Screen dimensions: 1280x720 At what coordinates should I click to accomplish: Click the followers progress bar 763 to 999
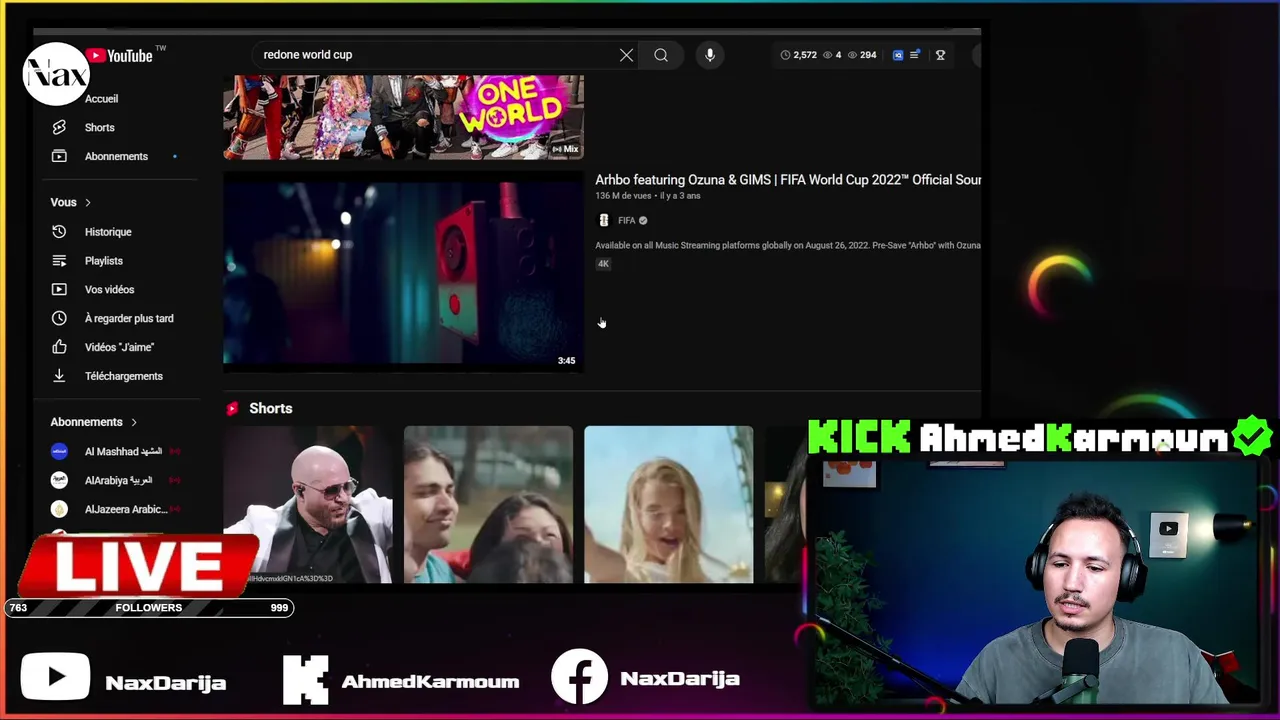149,608
